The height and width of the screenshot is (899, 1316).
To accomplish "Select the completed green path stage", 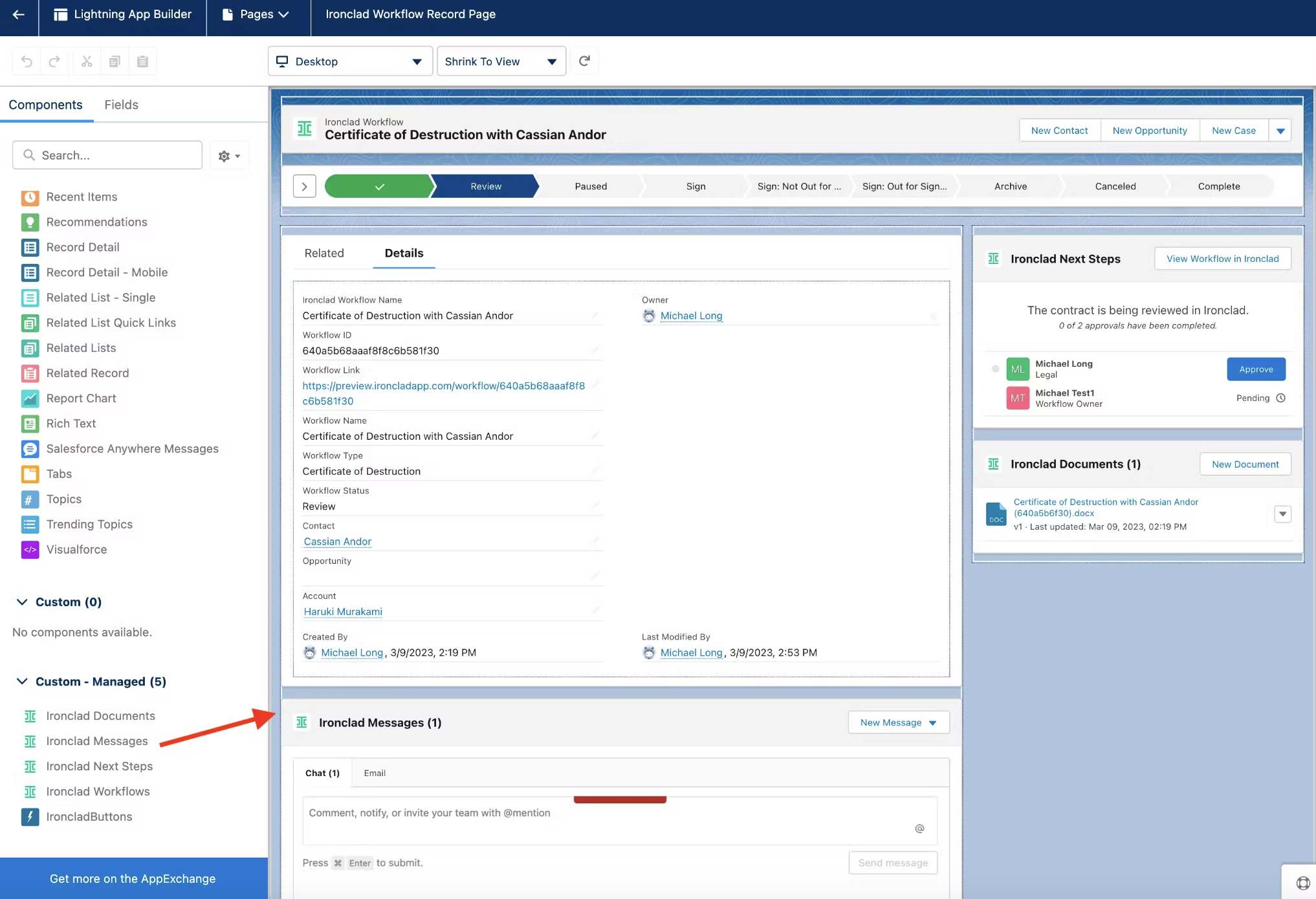I will tap(379, 186).
